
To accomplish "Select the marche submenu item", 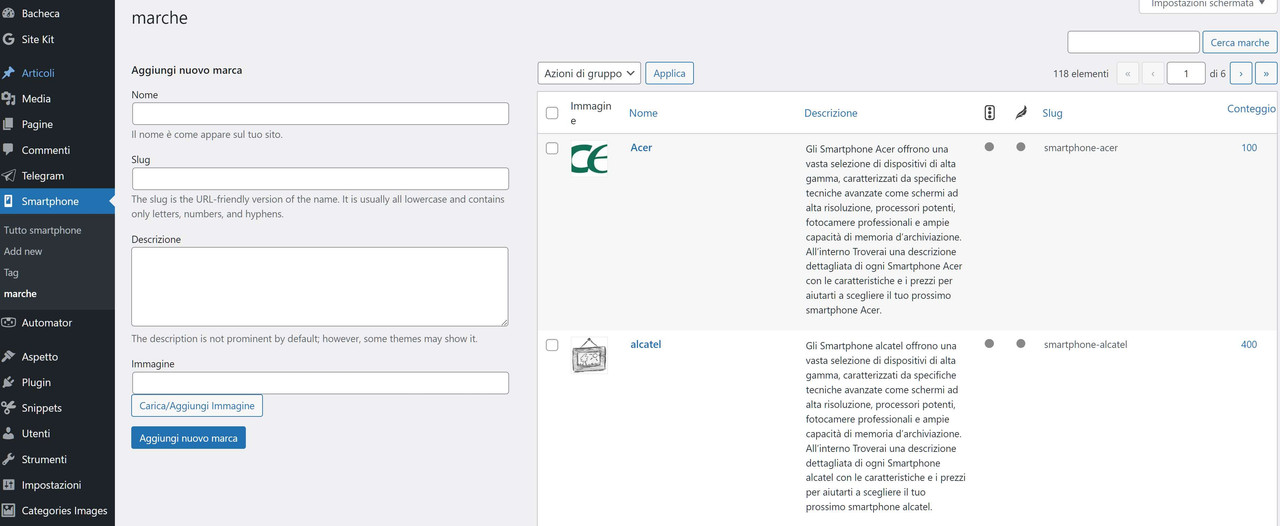I will coord(20,294).
